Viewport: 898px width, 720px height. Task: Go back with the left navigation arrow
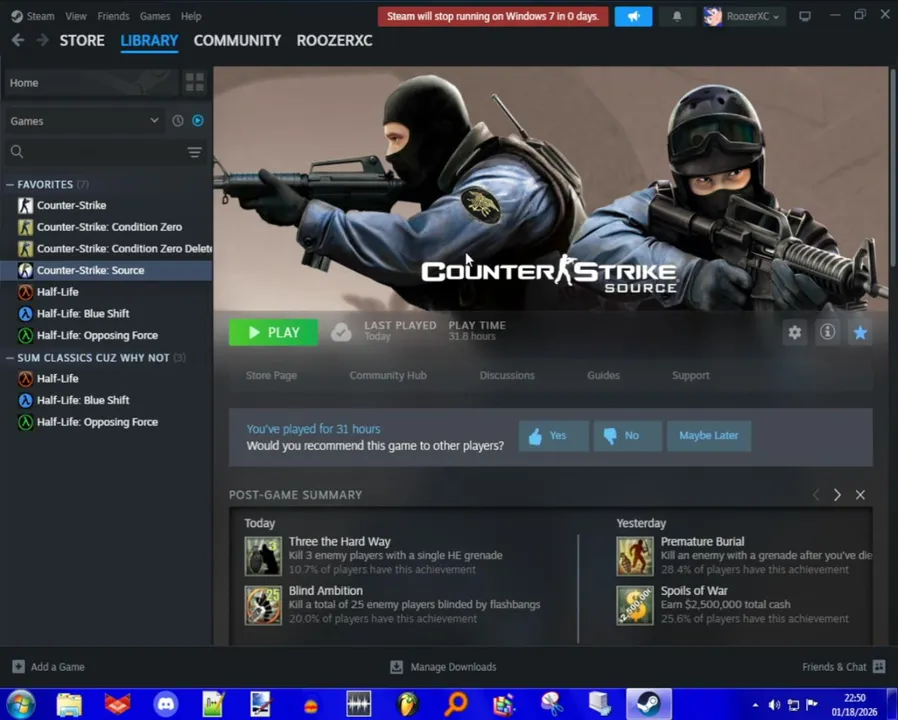click(x=18, y=40)
